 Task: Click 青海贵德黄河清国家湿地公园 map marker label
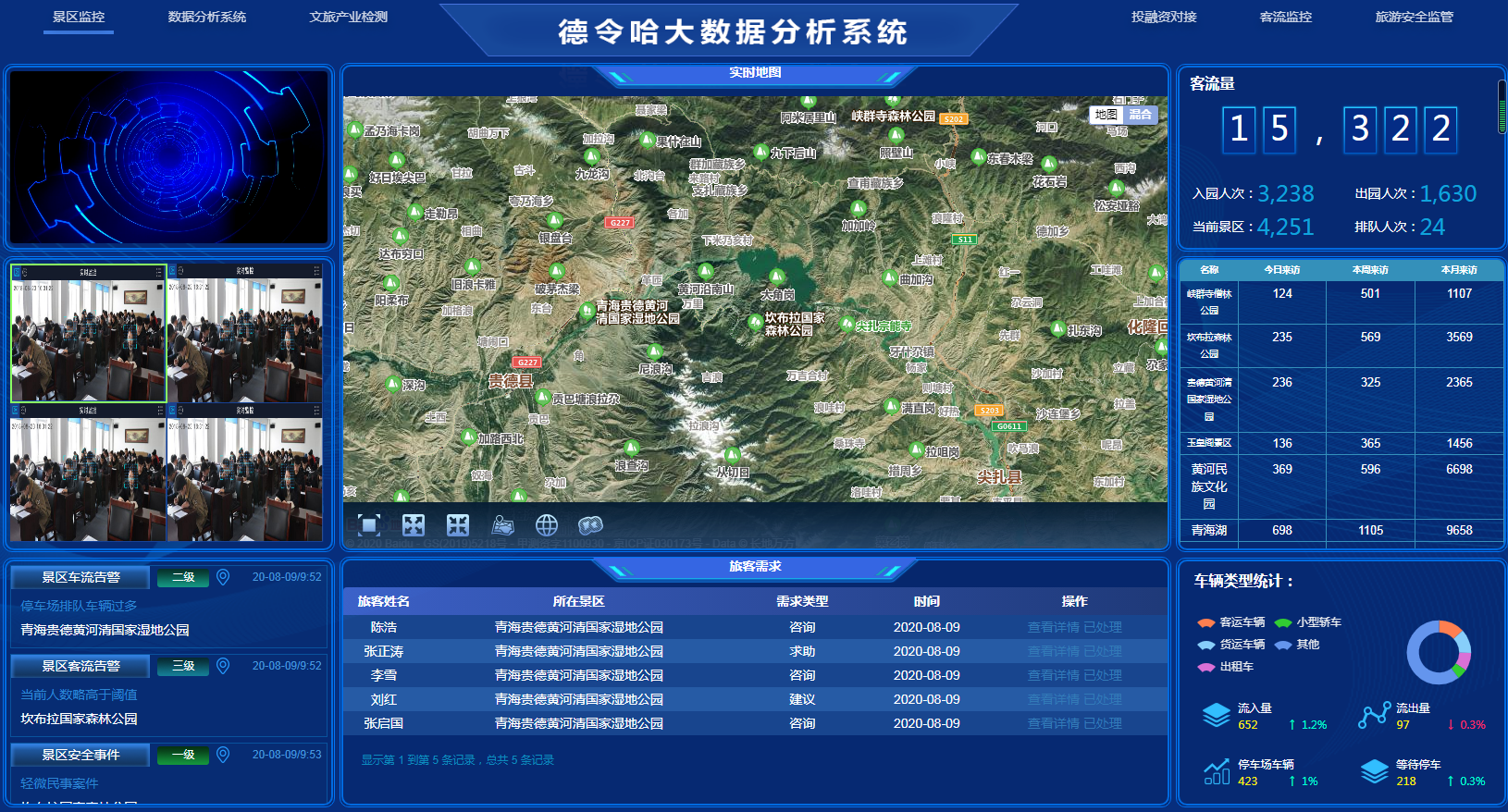pos(637,312)
